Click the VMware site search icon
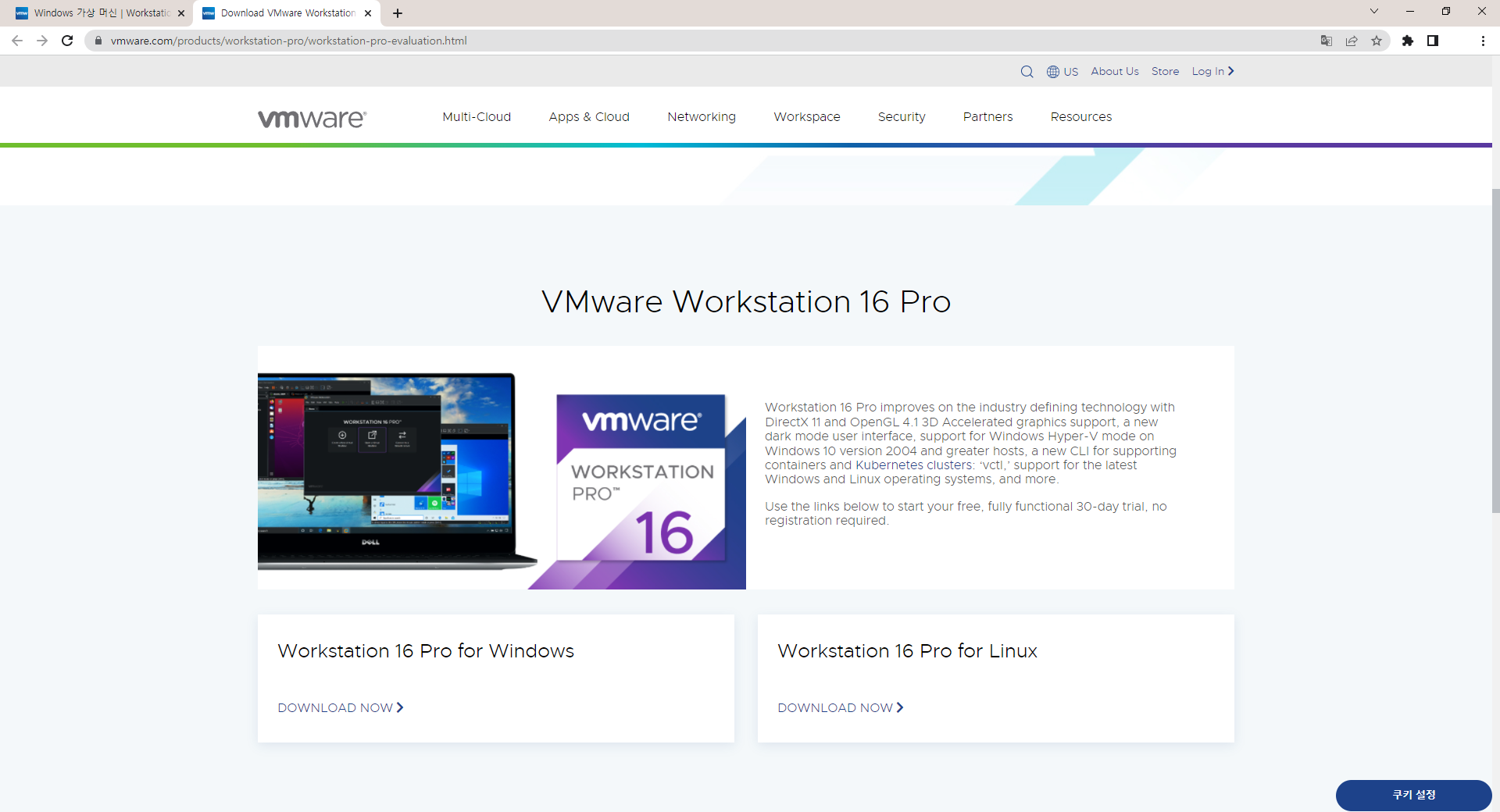 [1027, 71]
